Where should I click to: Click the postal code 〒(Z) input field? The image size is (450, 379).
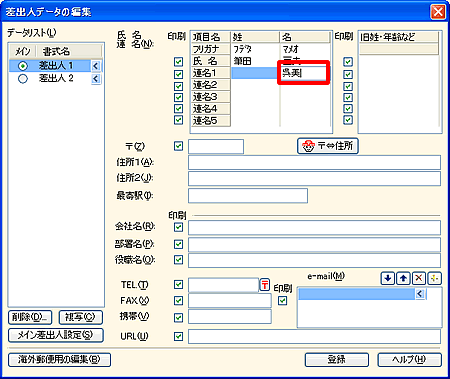tap(216, 146)
